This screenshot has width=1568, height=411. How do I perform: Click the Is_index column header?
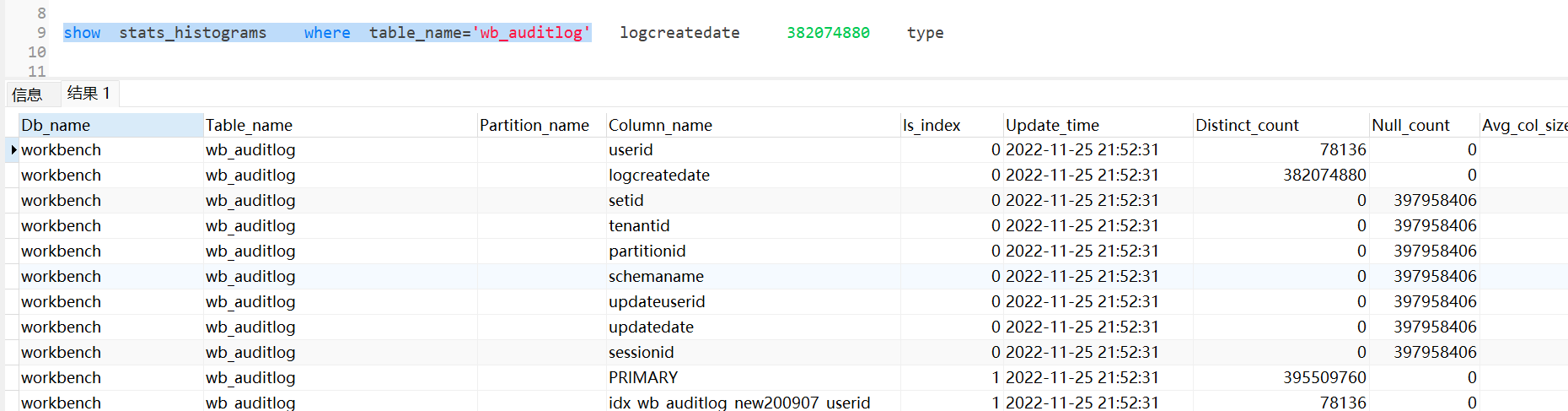pos(932,125)
